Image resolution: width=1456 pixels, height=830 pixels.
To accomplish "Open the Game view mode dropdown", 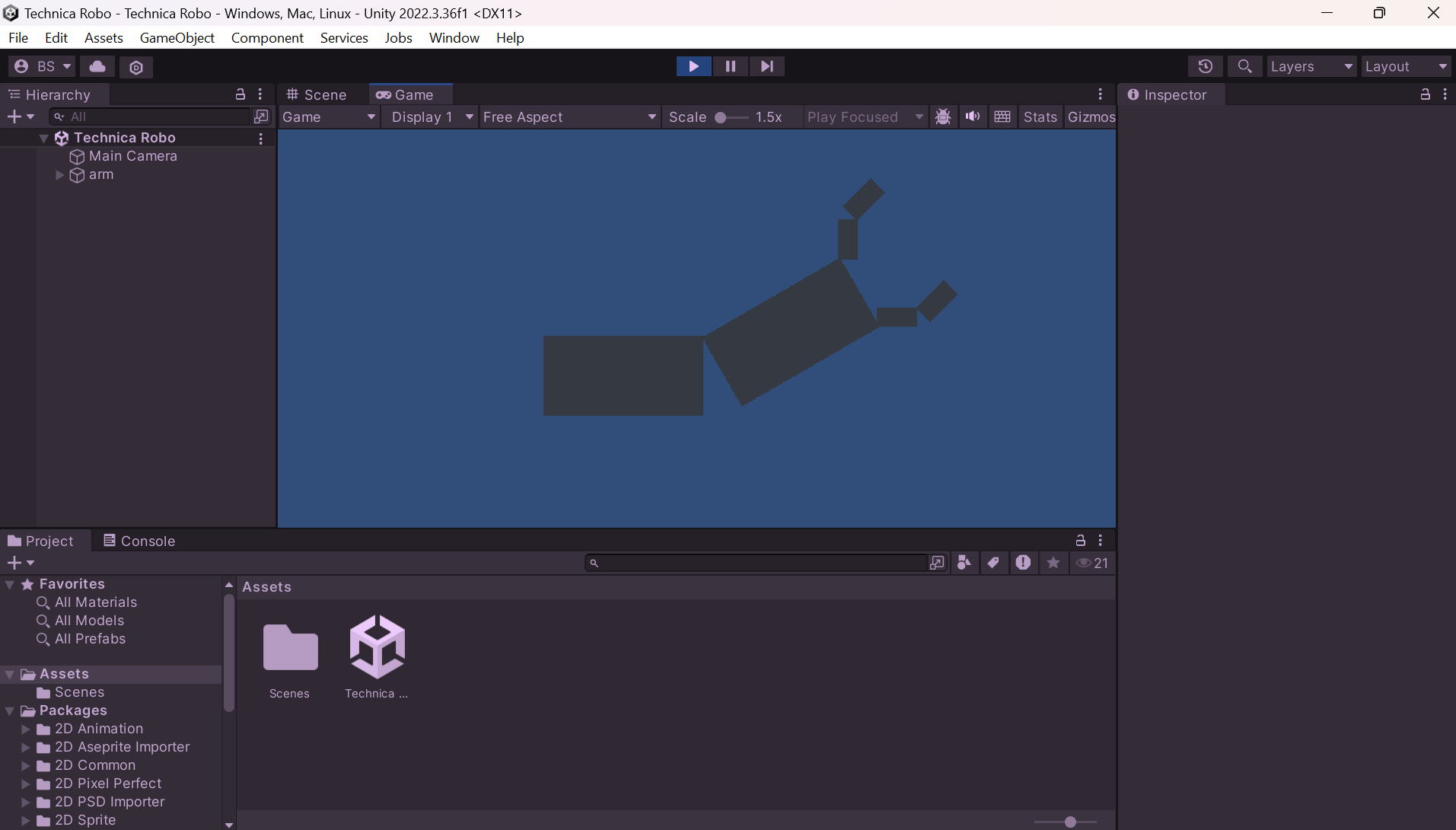I will coord(329,117).
